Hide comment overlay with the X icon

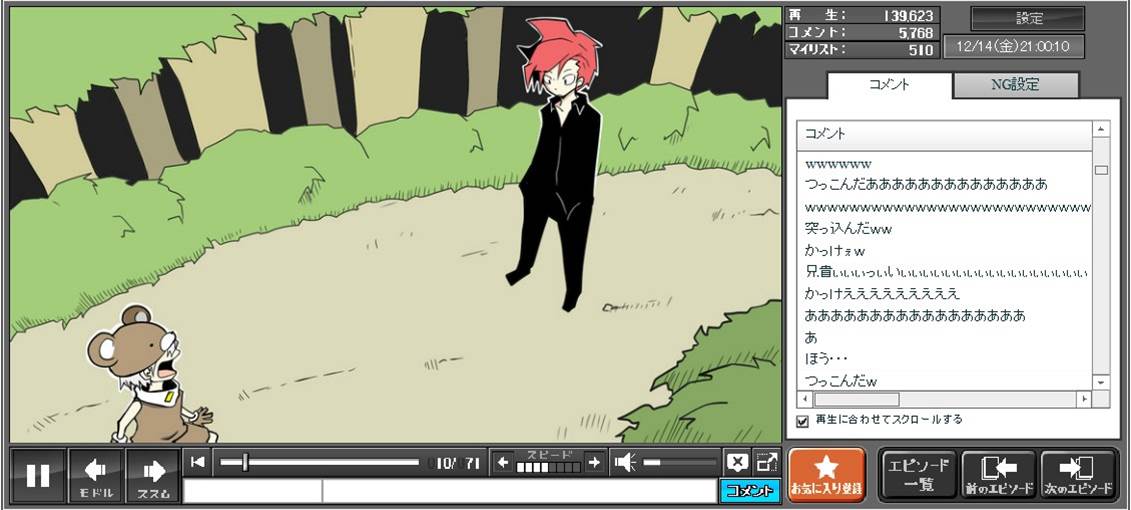[x=737, y=462]
